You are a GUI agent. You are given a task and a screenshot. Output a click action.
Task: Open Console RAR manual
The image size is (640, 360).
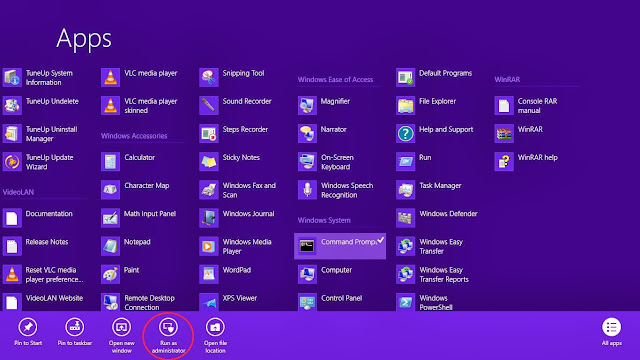pyautogui.click(x=527, y=105)
